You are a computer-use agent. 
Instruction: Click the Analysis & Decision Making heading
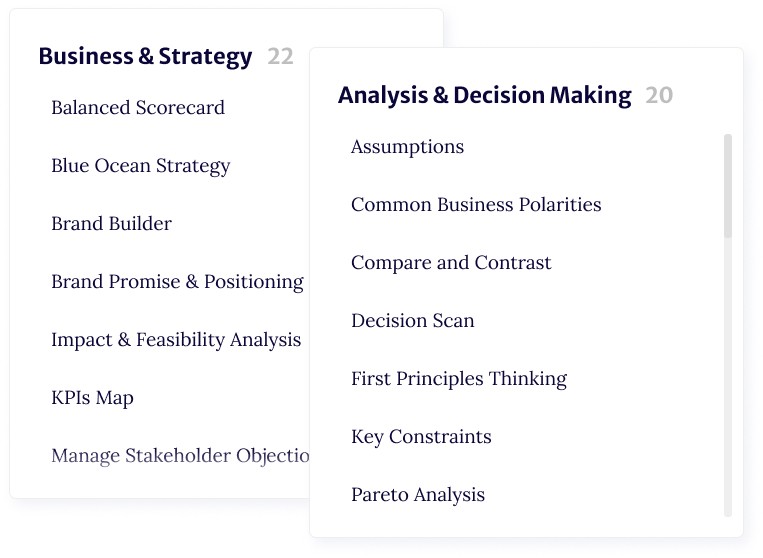[x=485, y=95]
